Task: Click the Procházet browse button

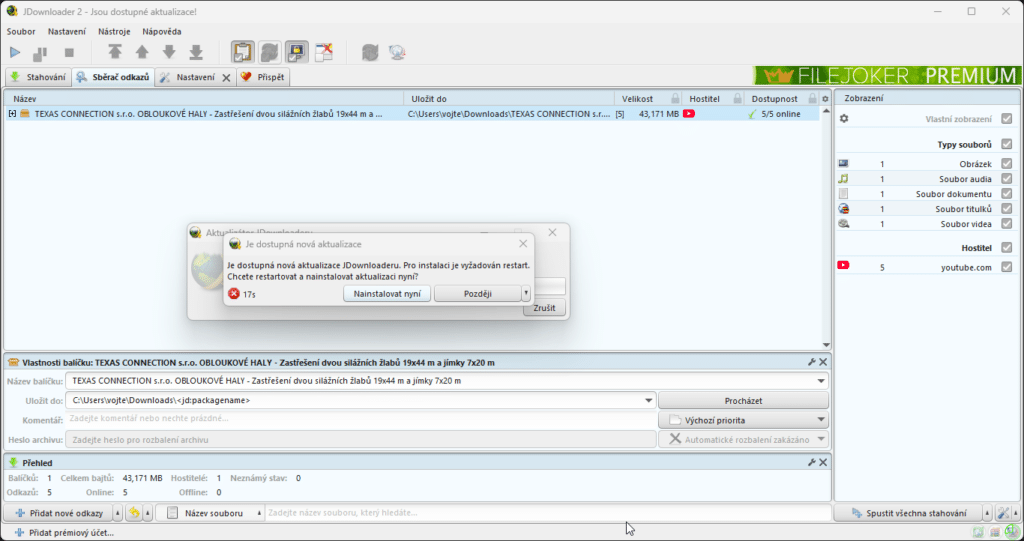Action: click(x=743, y=400)
